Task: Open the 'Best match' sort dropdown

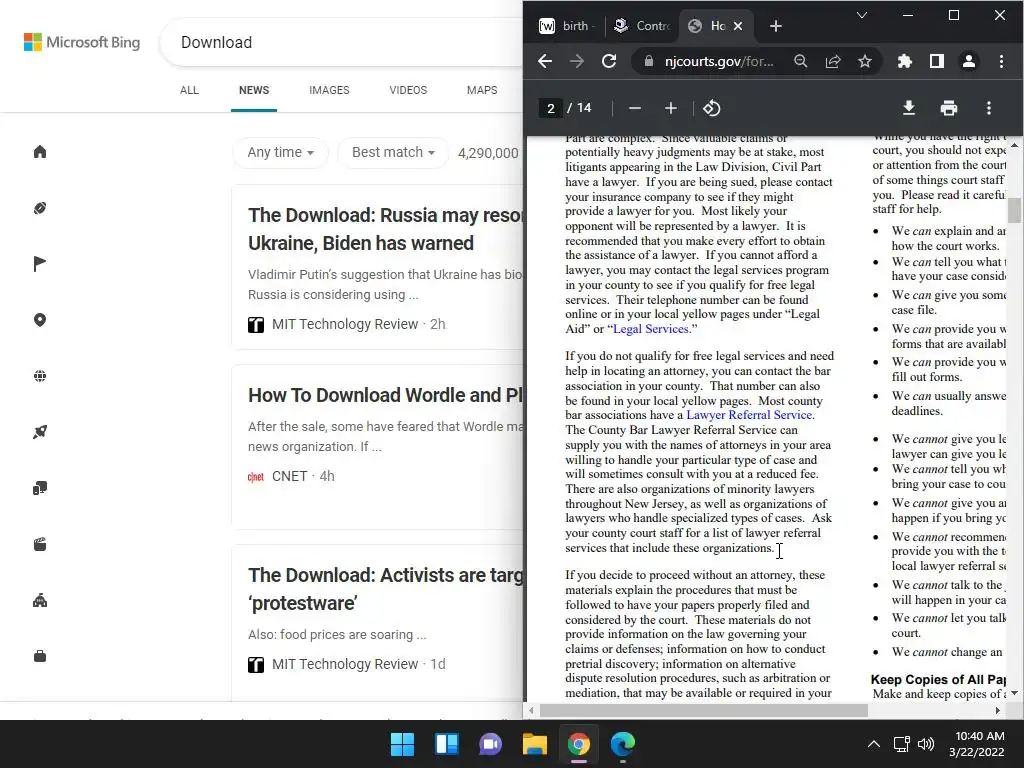Action: (x=393, y=153)
